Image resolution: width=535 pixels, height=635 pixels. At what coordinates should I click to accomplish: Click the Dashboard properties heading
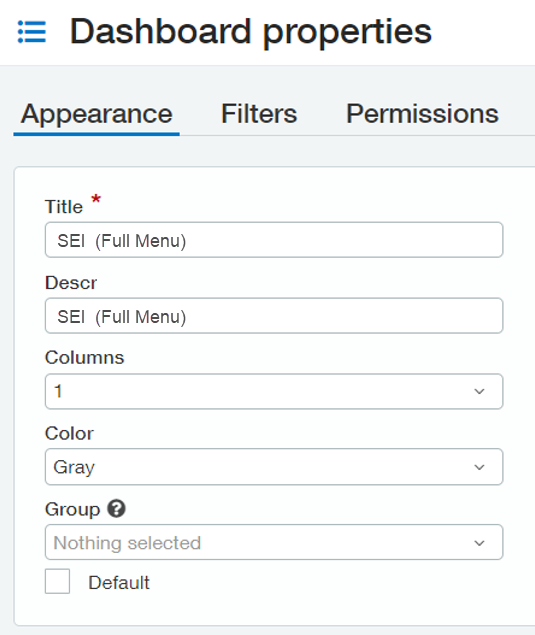(x=251, y=32)
